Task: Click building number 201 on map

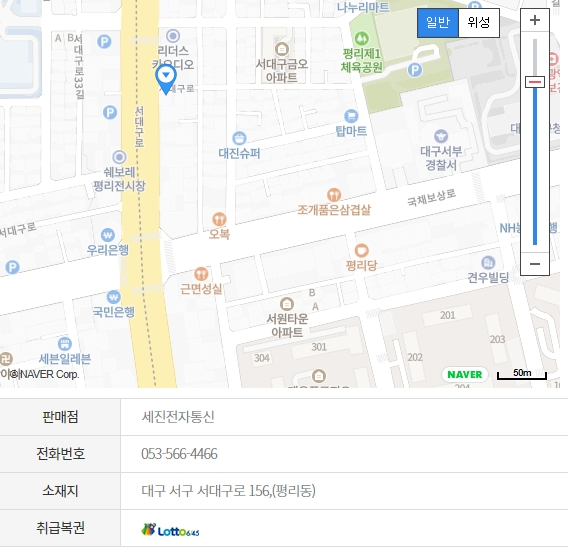Action: pos(447,315)
